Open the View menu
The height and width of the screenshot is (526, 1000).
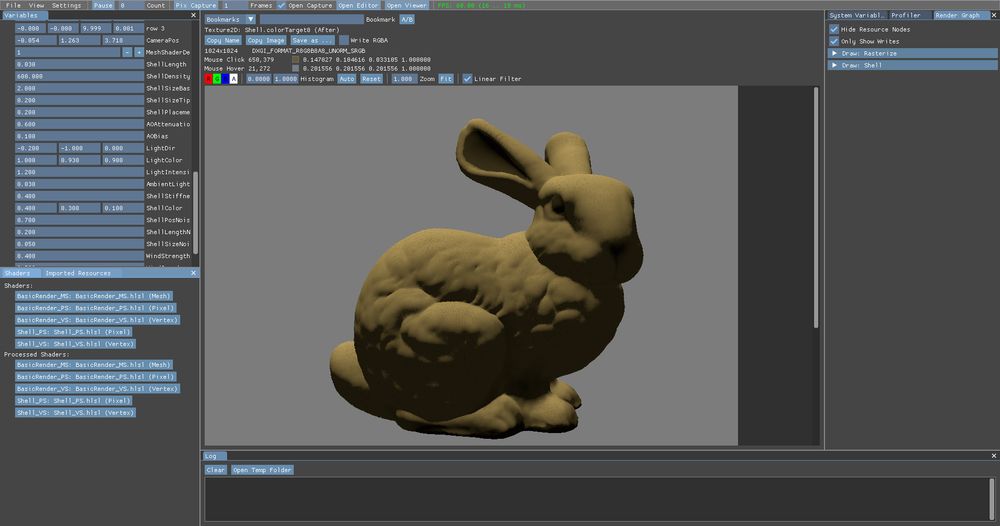[x=36, y=5]
